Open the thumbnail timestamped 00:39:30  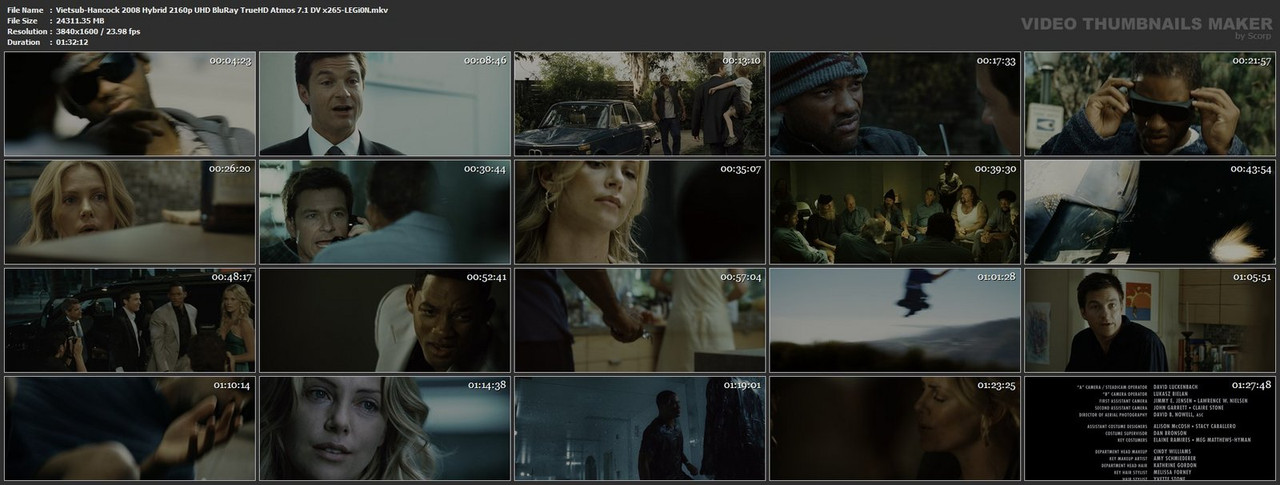[x=894, y=212]
